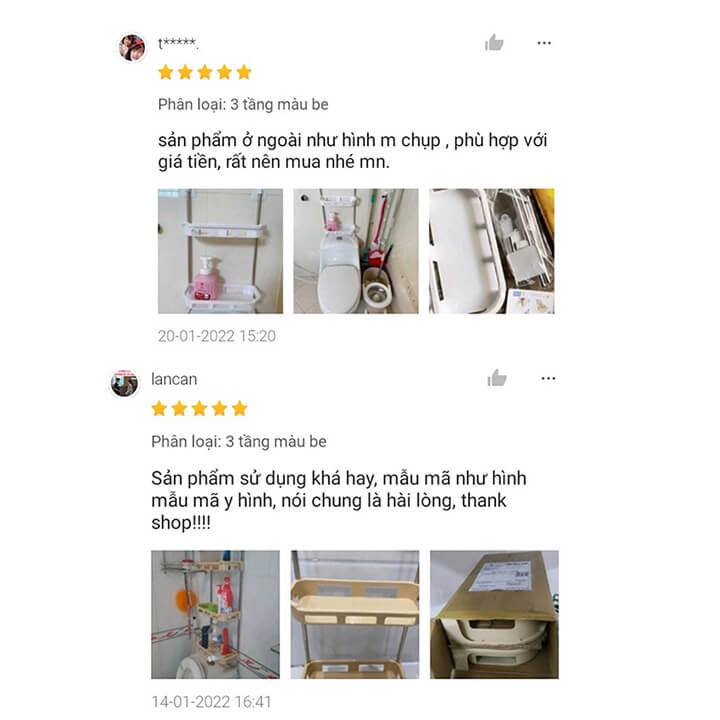The width and height of the screenshot is (720, 720).
Task: Click the review date 14-01-2022 16:41
Action: coord(212,702)
